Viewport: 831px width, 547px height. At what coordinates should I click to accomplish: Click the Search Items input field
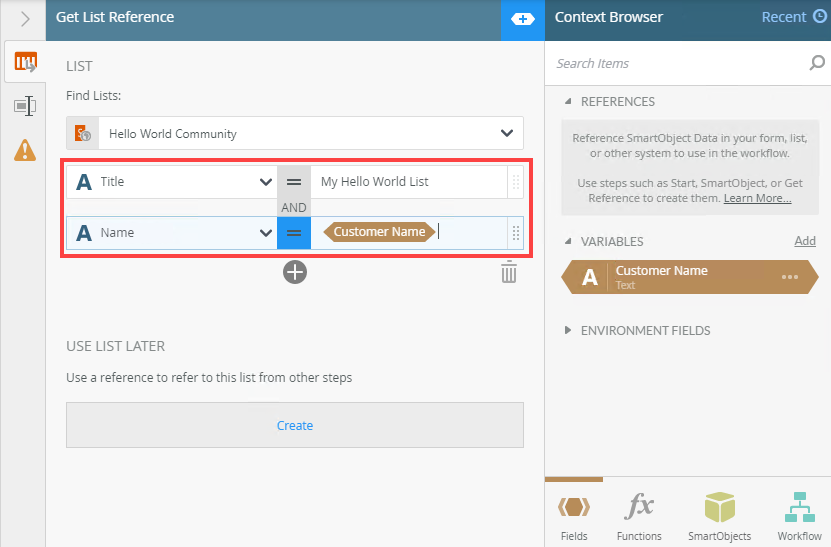click(x=678, y=63)
